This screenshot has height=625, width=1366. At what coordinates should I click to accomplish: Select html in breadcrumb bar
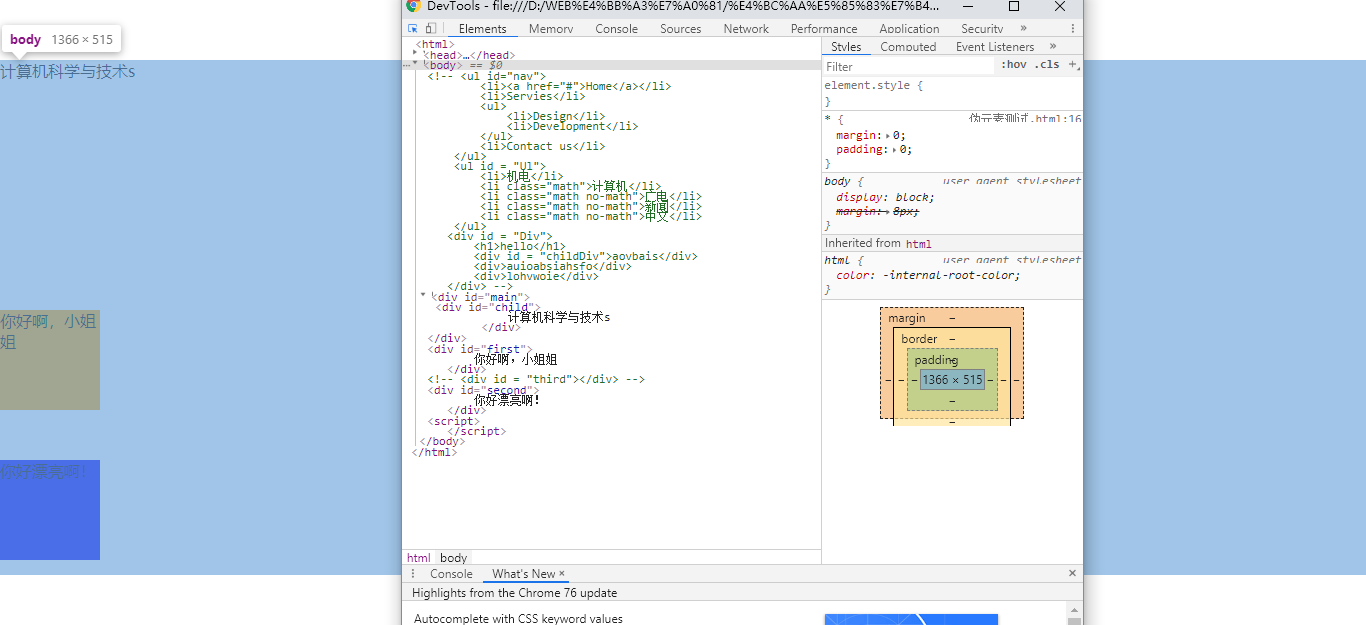pyautogui.click(x=418, y=557)
